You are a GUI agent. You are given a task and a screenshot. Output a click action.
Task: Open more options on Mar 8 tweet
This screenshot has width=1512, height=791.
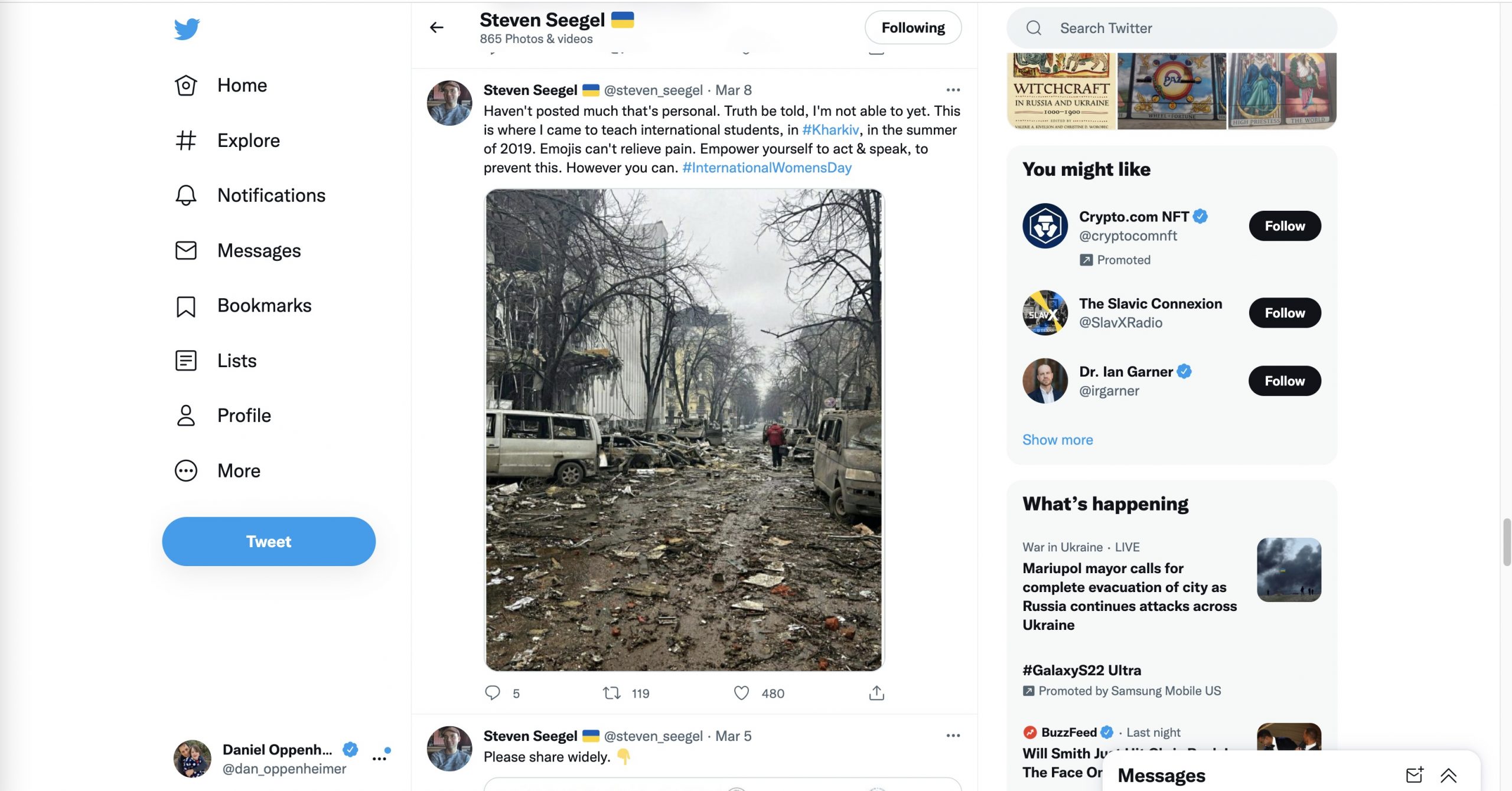(953, 90)
